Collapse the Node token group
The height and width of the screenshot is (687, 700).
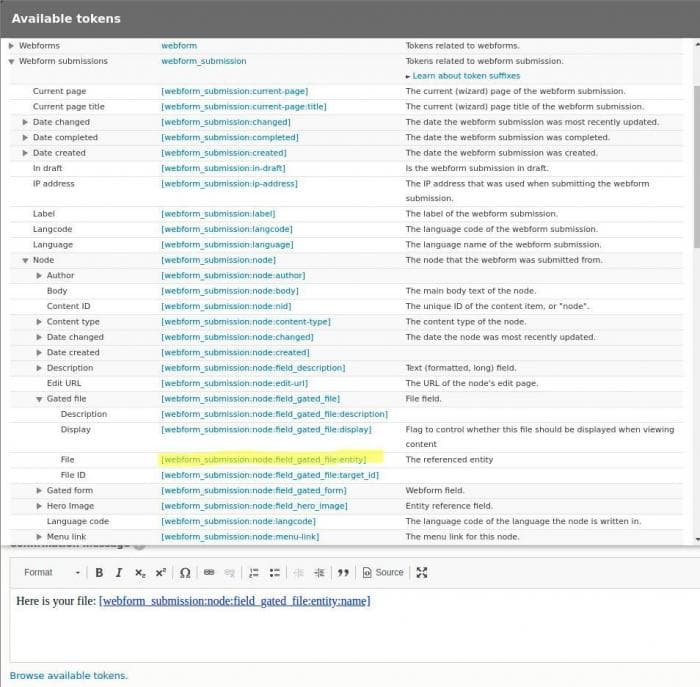click(x=25, y=260)
